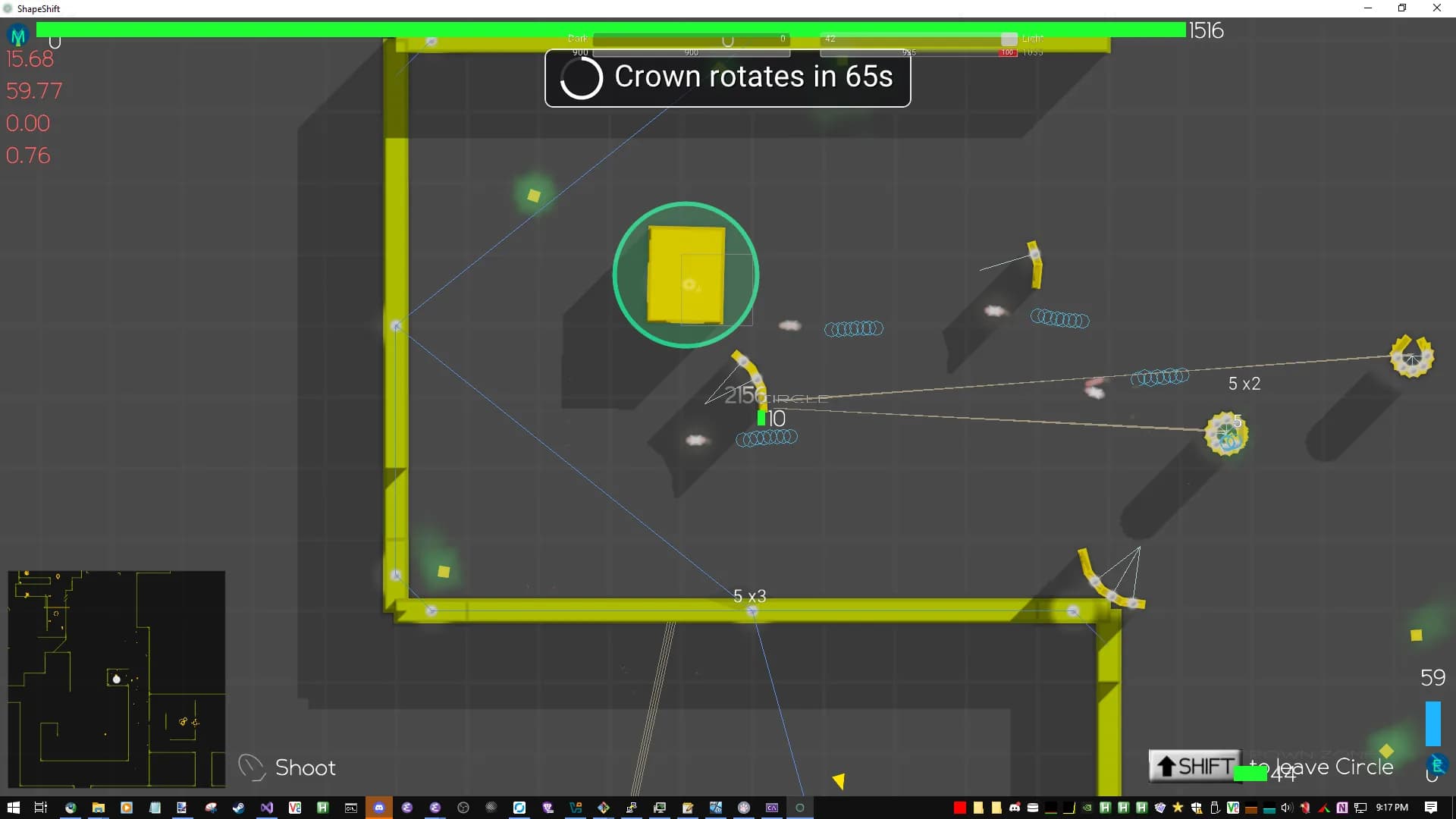Click the circular crown rotation timer icon

(581, 78)
